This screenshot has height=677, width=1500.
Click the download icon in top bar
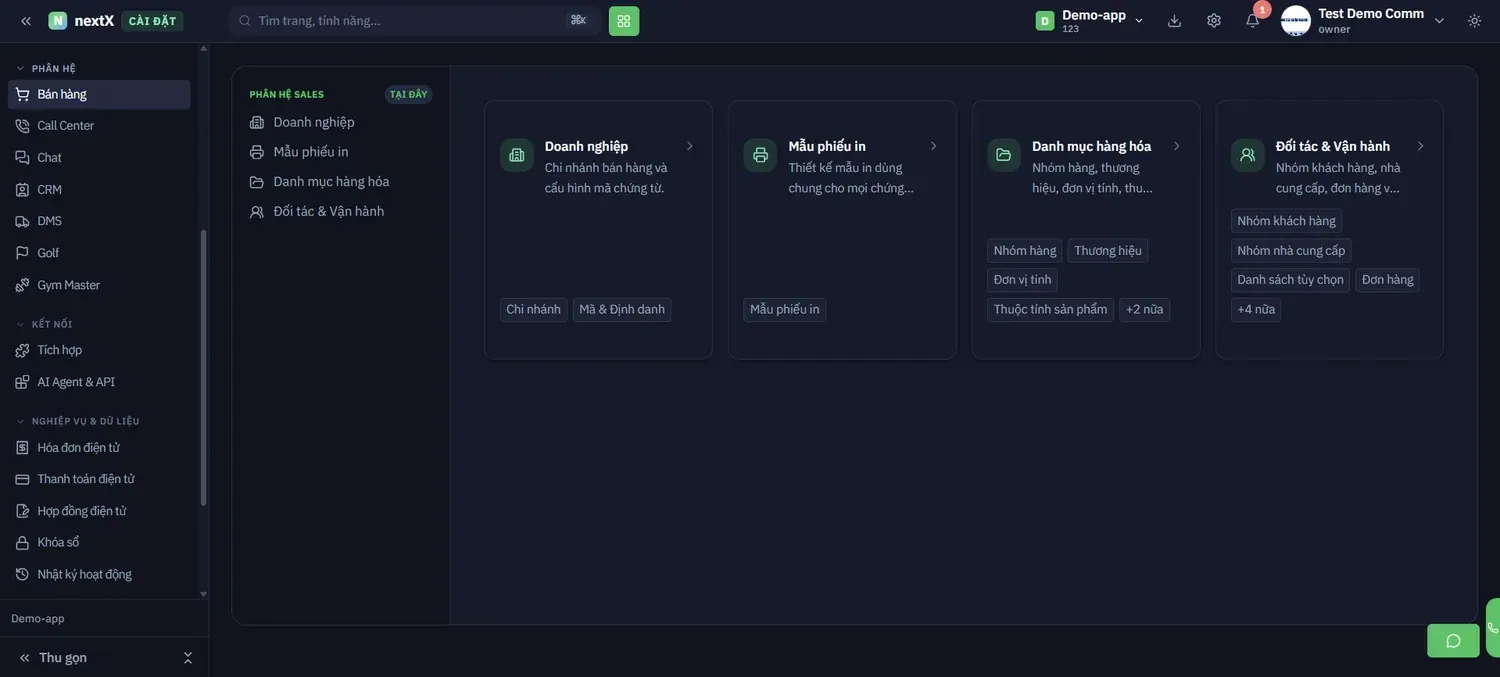[x=1175, y=21]
